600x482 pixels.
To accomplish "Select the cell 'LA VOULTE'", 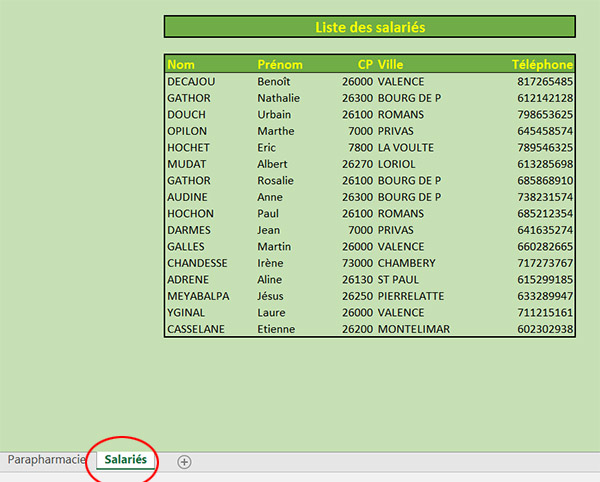I will pyautogui.click(x=406, y=148).
